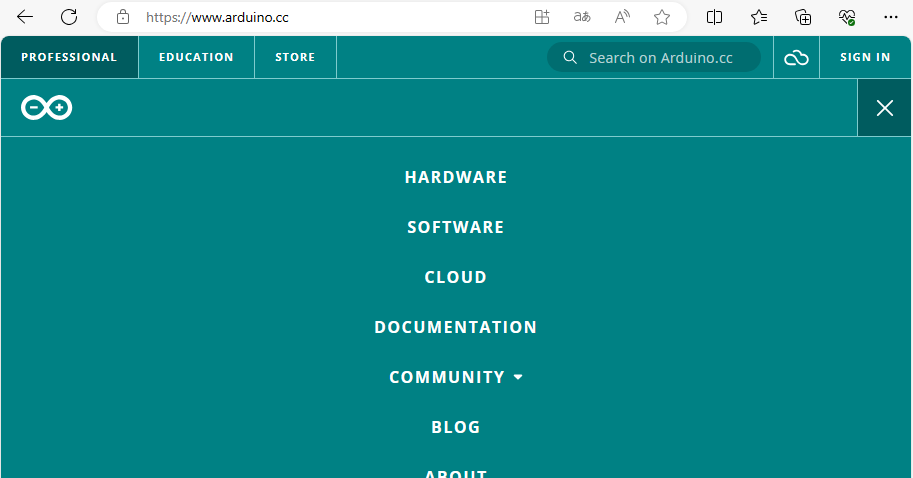Click the Search on Arduino.cc field
913x478 pixels.
tap(654, 58)
